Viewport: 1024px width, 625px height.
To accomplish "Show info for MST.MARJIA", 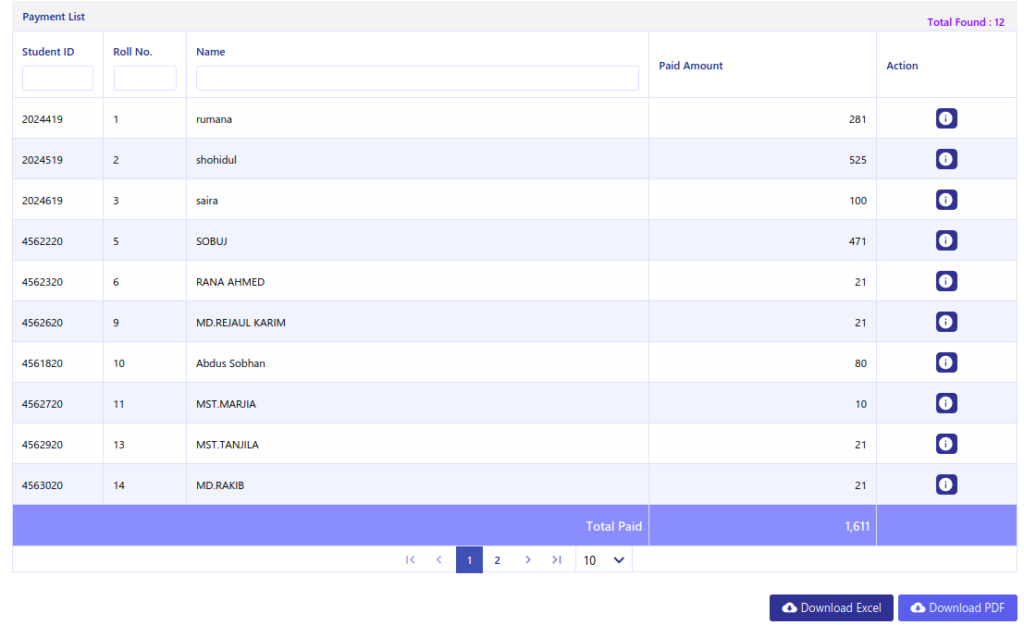I will click(946, 403).
